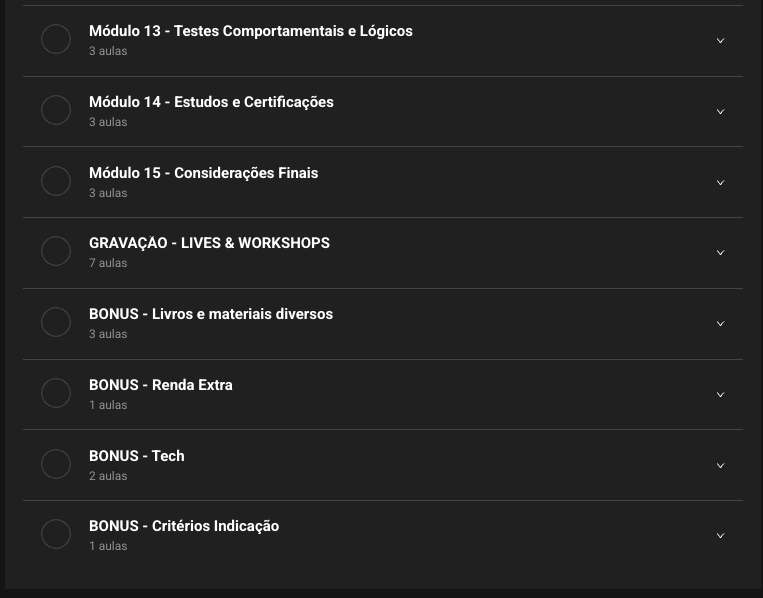The height and width of the screenshot is (598, 763).
Task: Toggle the BONUS - Tech completion circle
Action: click(x=56, y=464)
